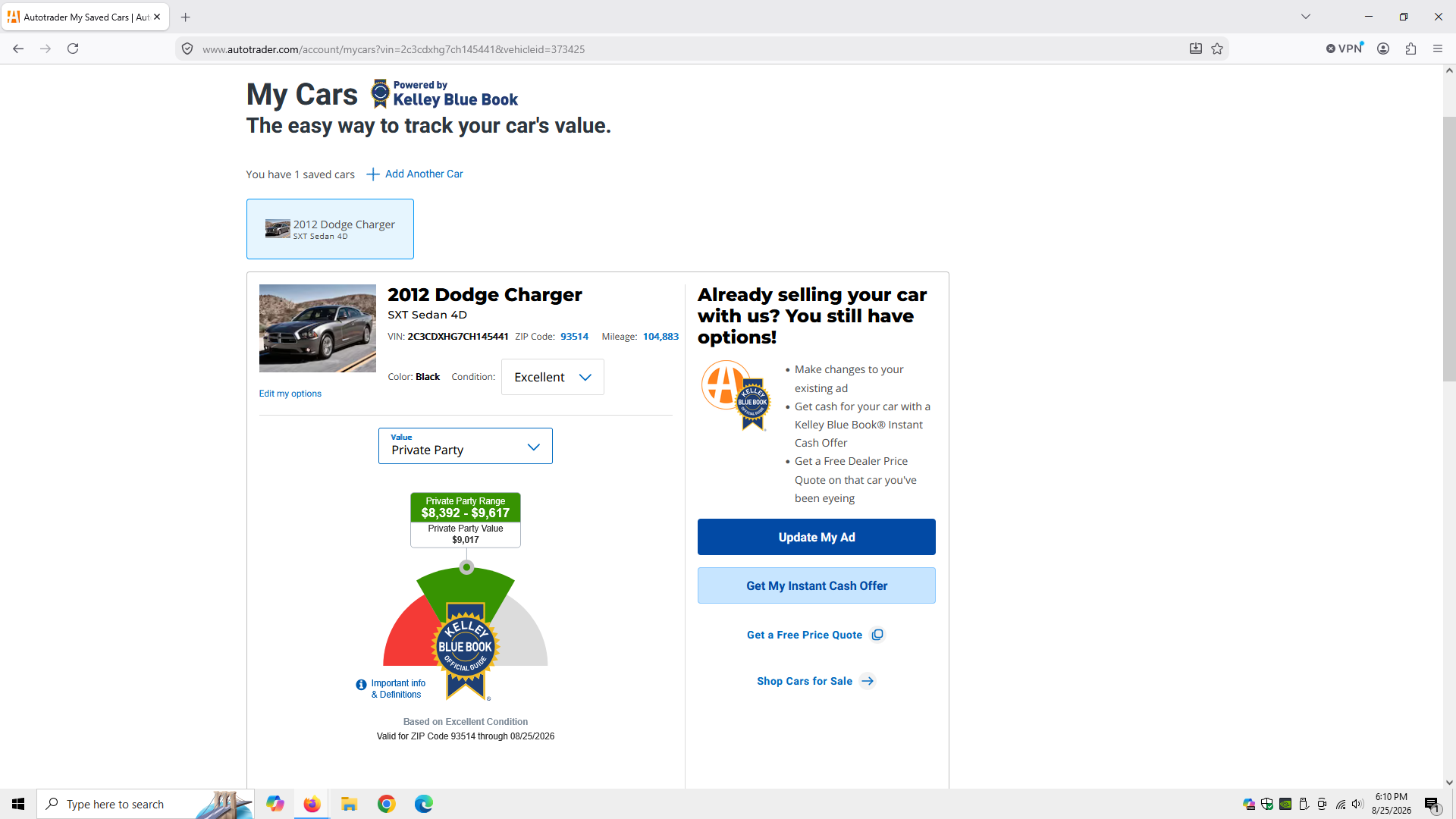Click the Update My Ad button

pyautogui.click(x=817, y=537)
